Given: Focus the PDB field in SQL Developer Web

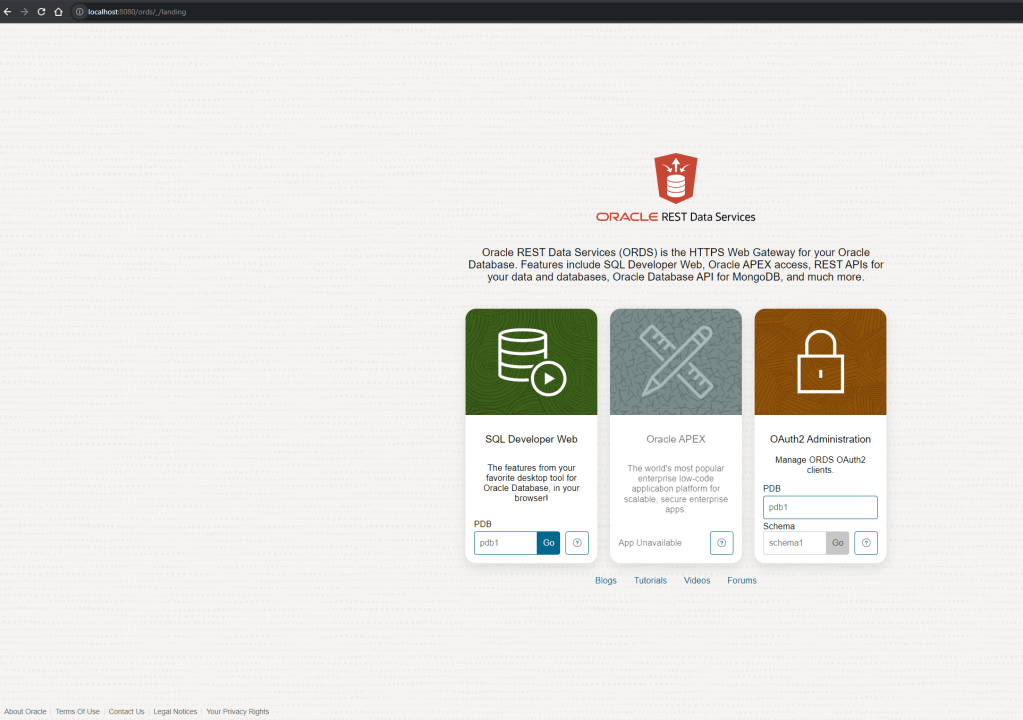Looking at the screenshot, I should 505,543.
